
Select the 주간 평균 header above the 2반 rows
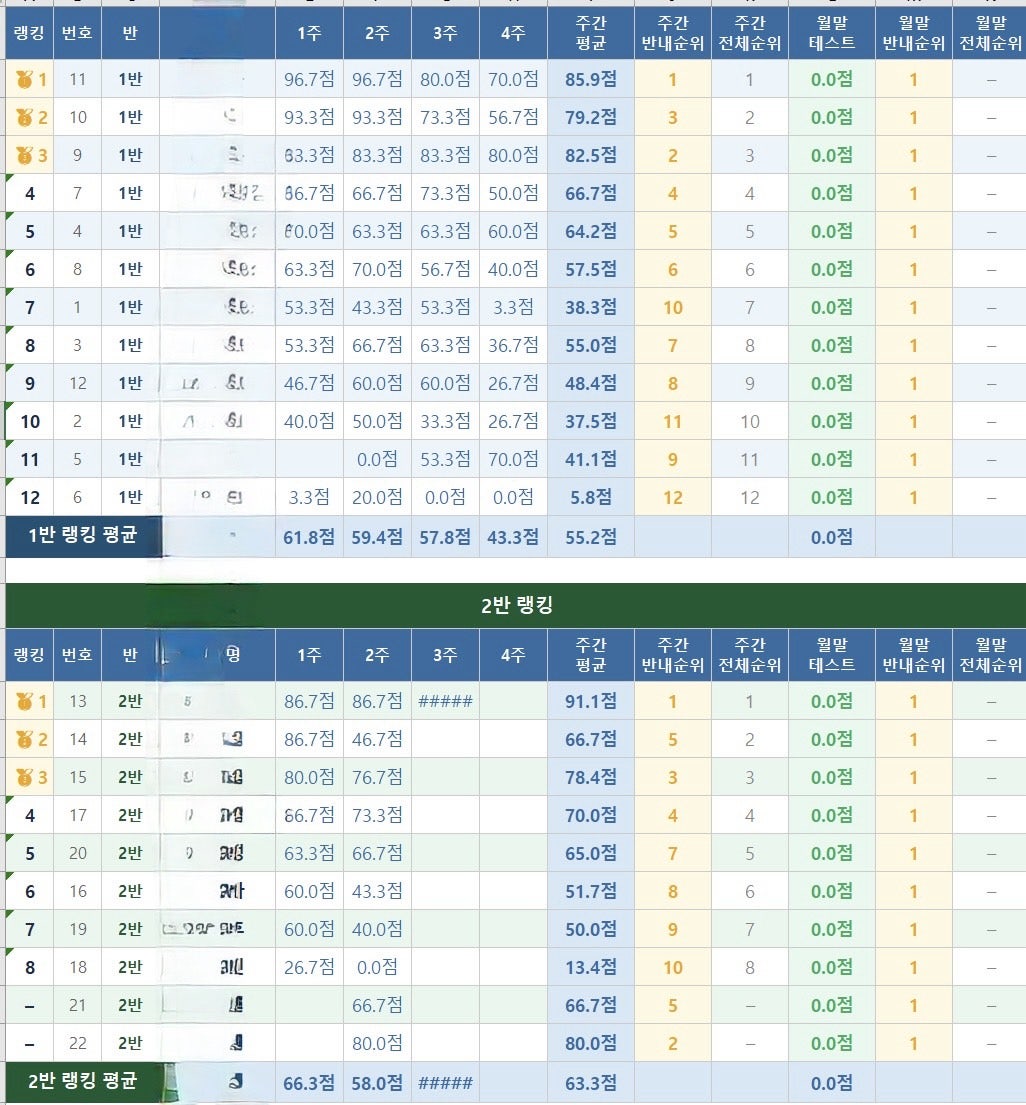[591, 655]
